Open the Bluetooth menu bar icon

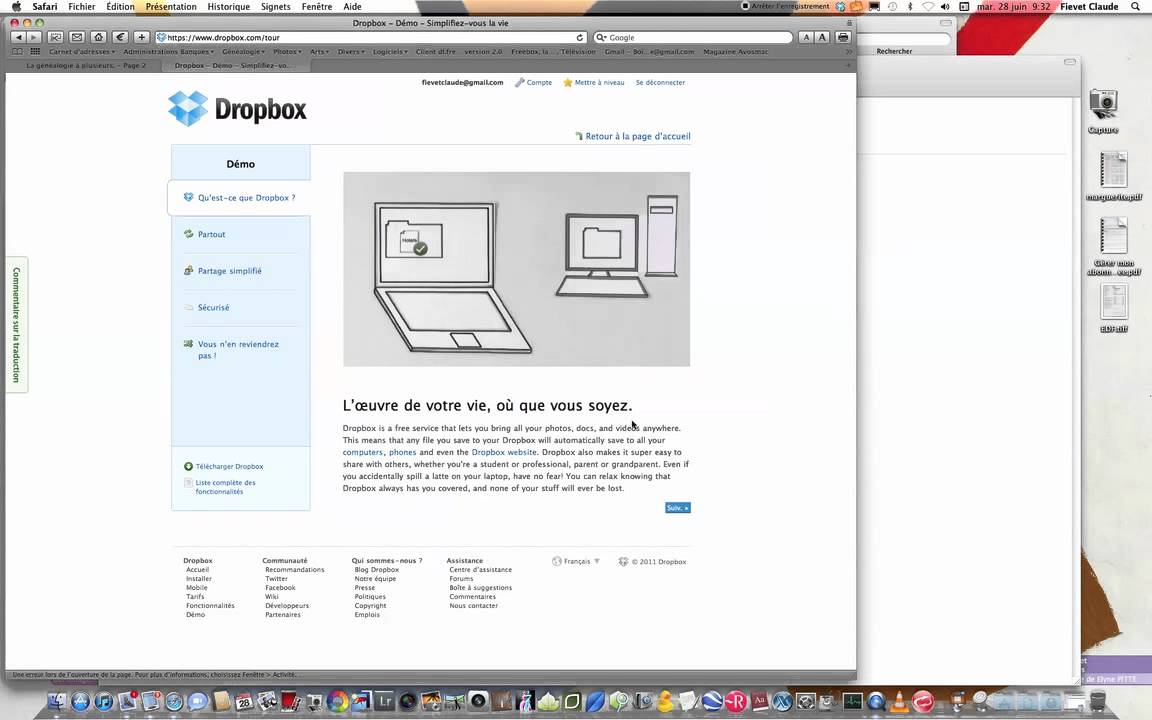pos(910,7)
